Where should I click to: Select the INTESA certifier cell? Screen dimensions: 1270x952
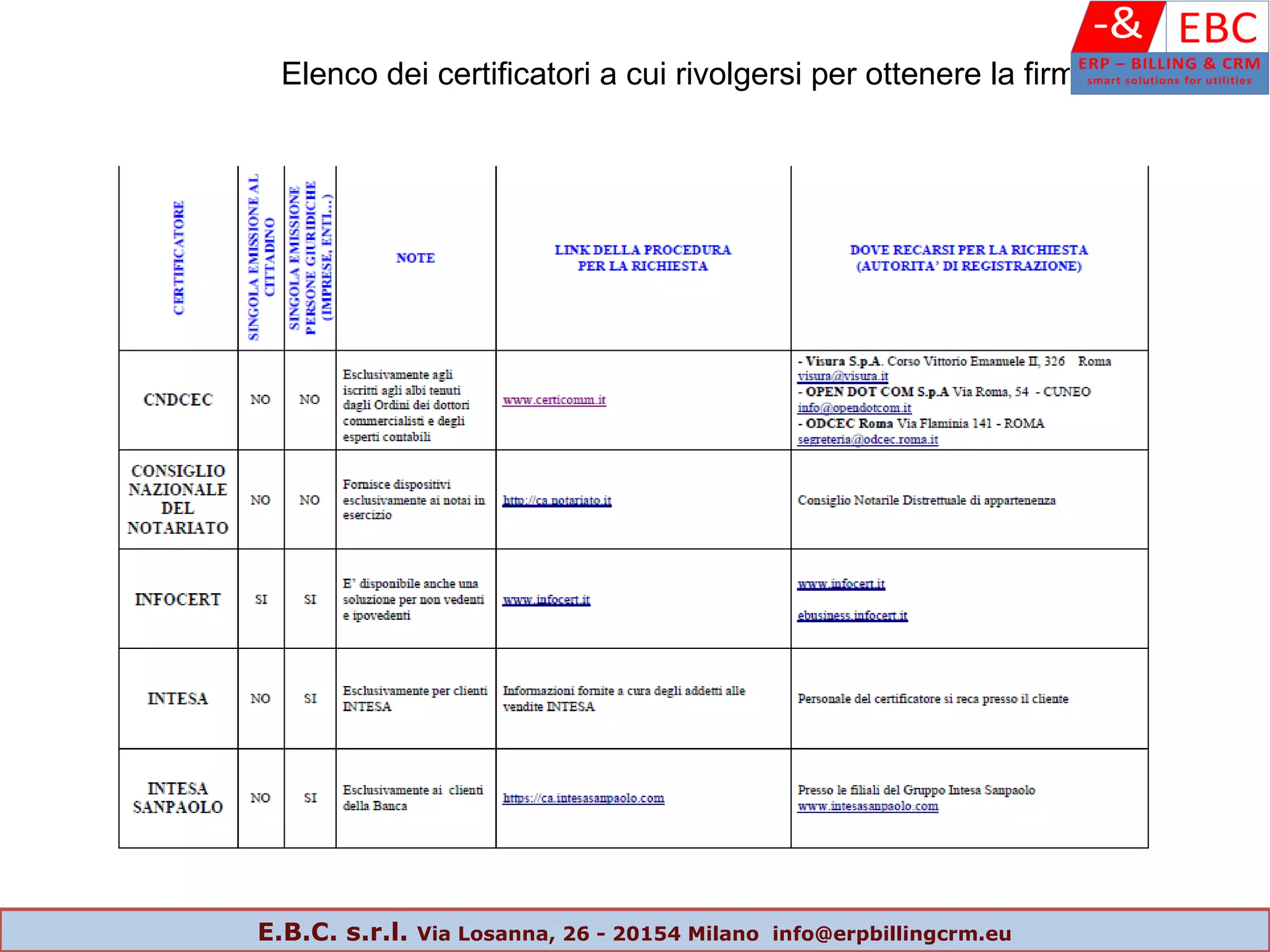click(178, 699)
